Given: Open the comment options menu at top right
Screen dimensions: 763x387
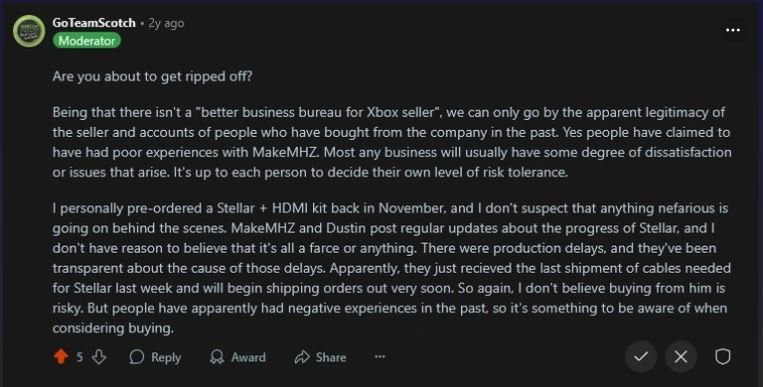Looking at the screenshot, I should [x=733, y=30].
